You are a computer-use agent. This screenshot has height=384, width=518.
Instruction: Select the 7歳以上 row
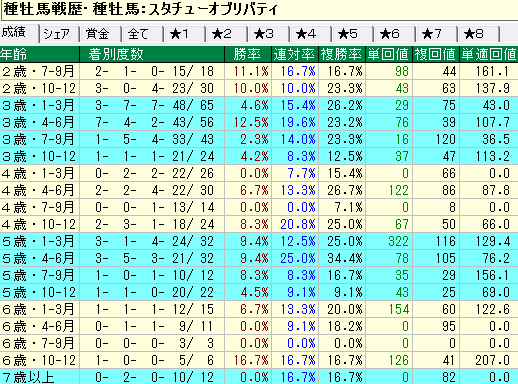click(259, 377)
